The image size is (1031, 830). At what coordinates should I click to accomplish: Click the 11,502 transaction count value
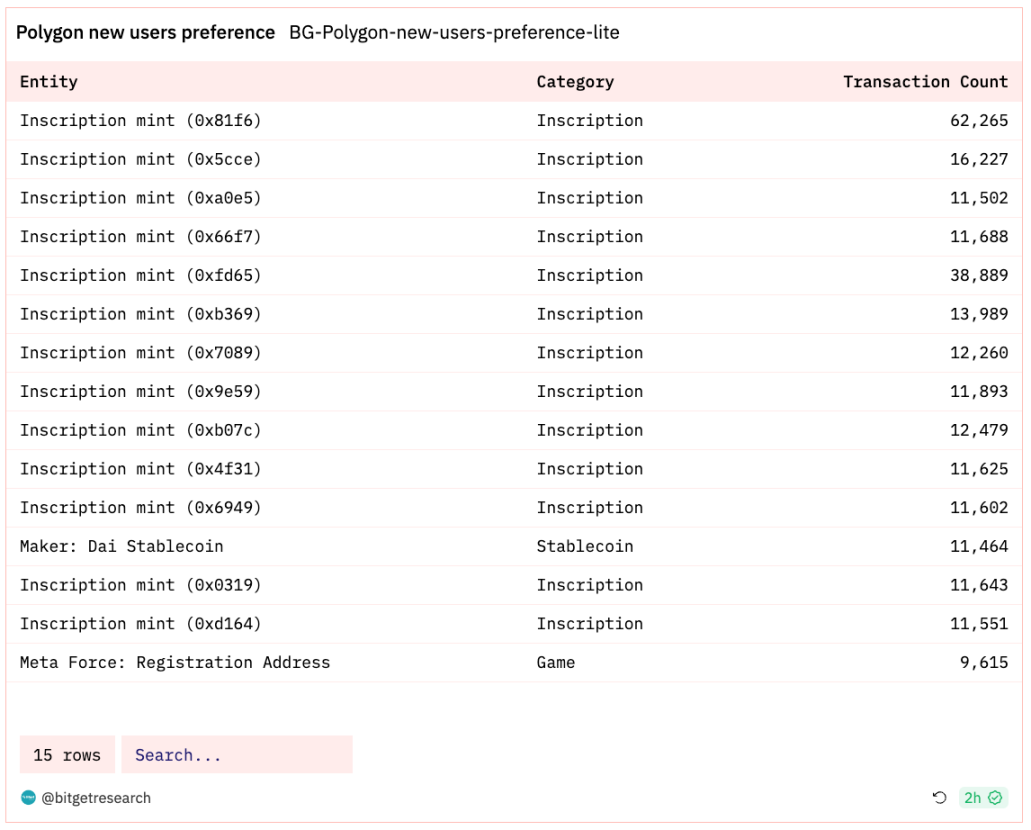click(x=978, y=198)
